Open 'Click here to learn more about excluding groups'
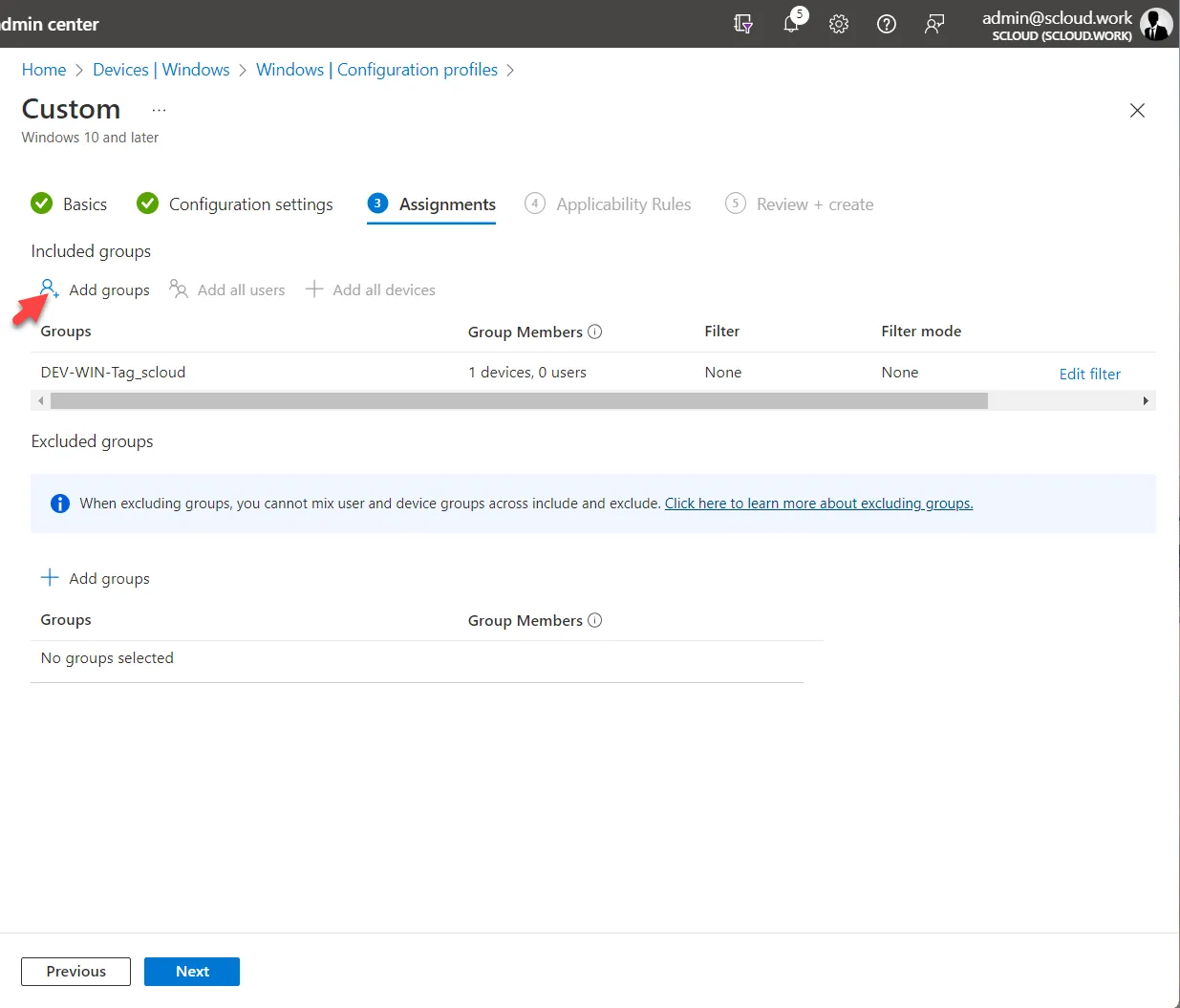Viewport: 1180px width, 1008px height. 819,504
